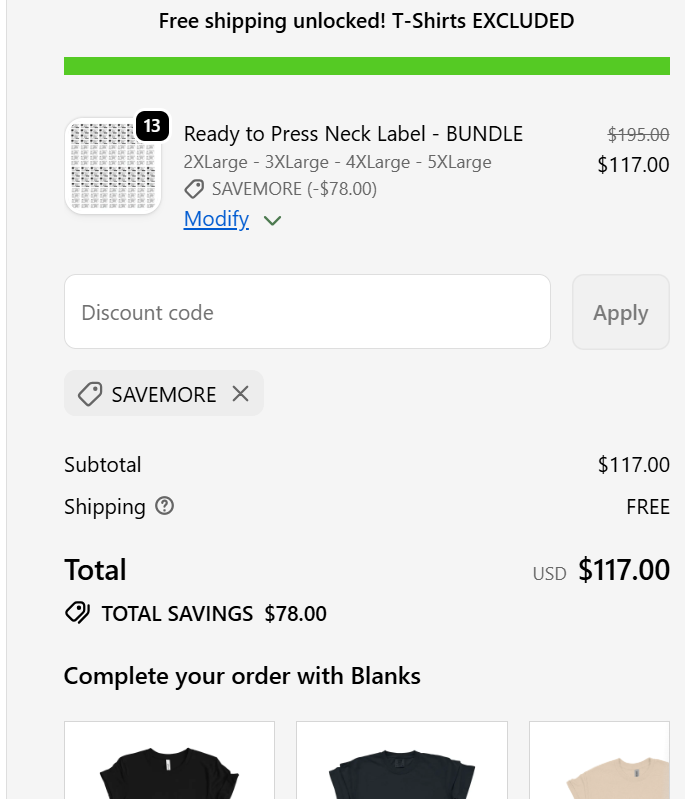The height and width of the screenshot is (799, 685).
Task: Click the Free shipping unlocked banner text
Action: coord(366,21)
